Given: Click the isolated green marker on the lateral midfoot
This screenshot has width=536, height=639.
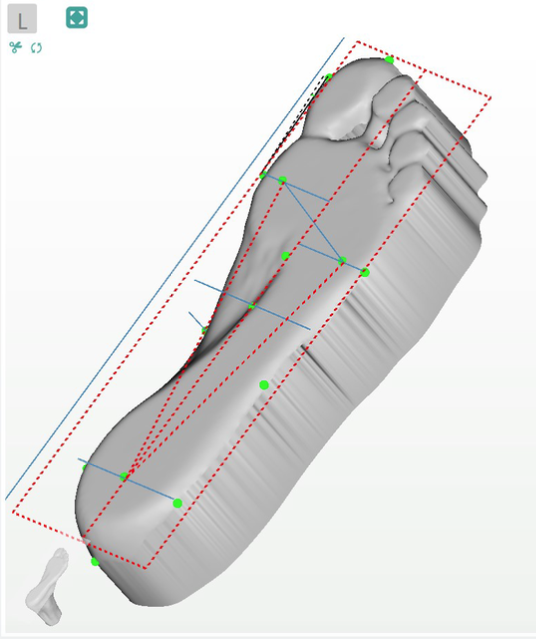Looking at the screenshot, I should click(264, 385).
